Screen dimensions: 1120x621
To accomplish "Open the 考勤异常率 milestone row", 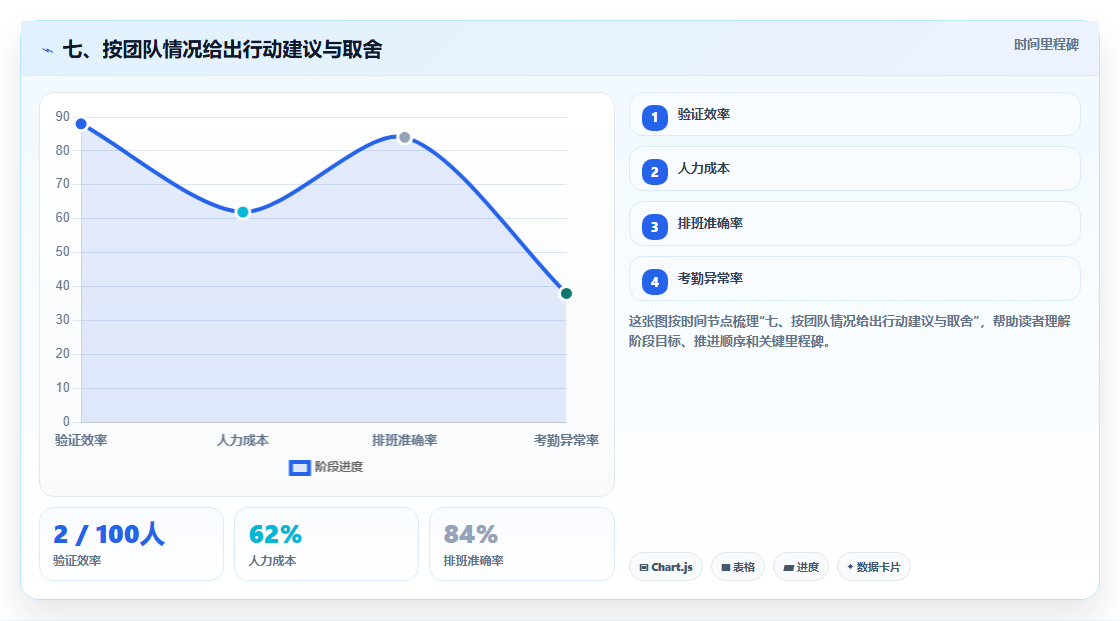I will pos(854,279).
